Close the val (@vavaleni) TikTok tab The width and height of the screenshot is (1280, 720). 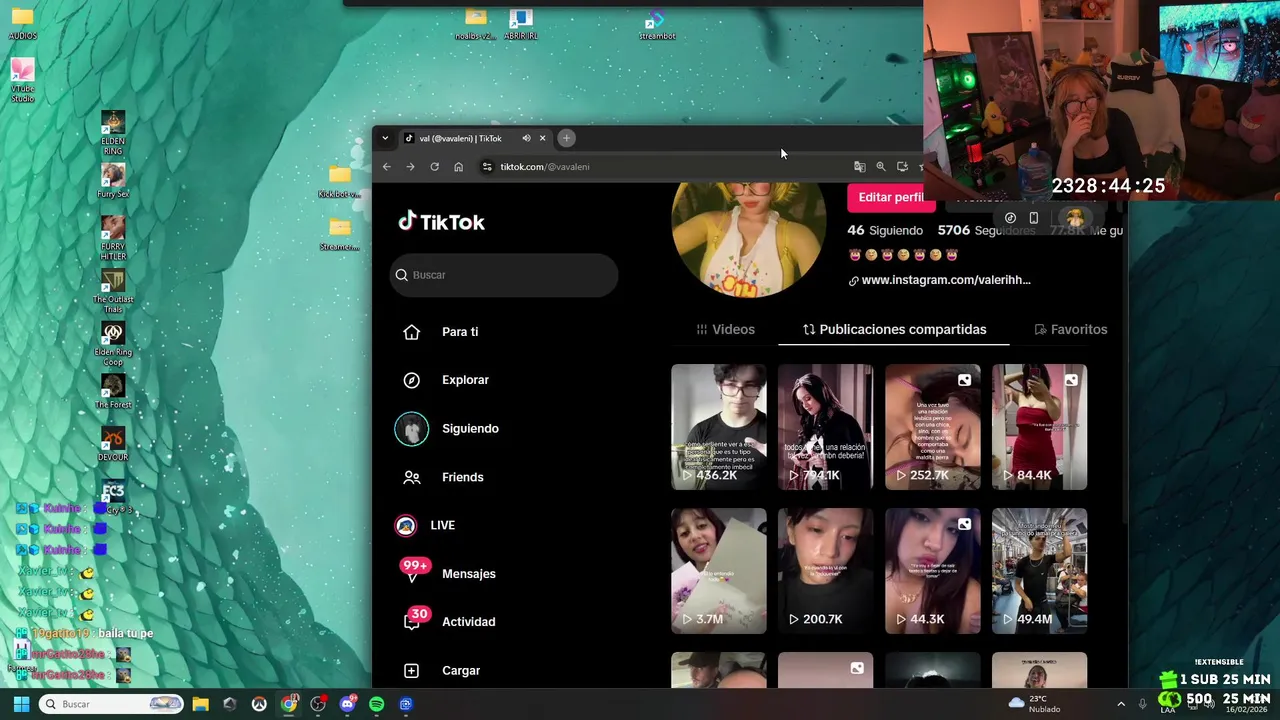coord(542,138)
